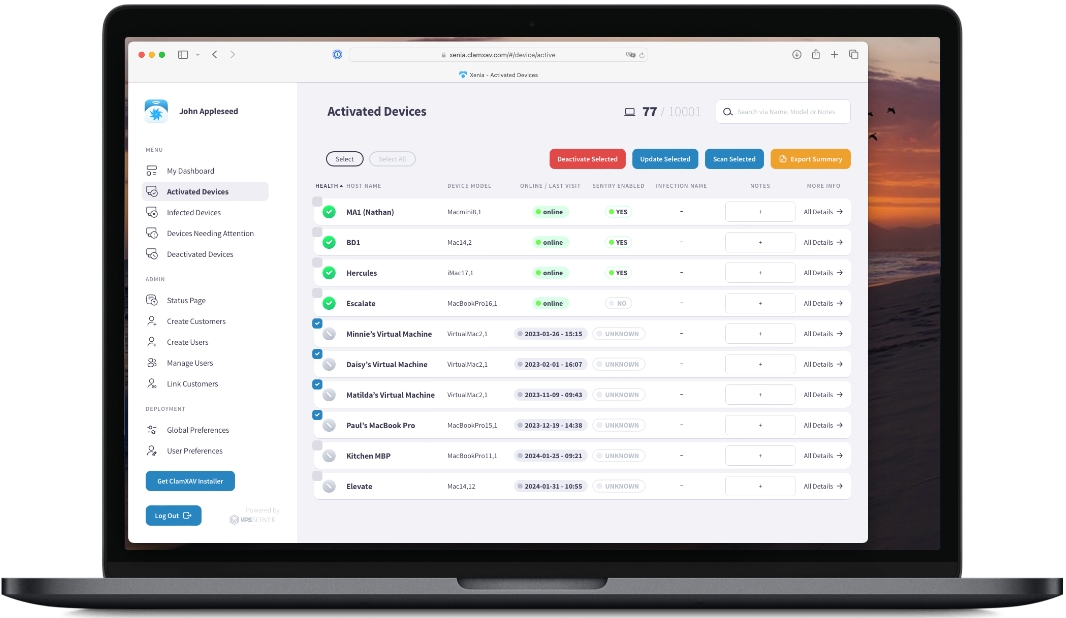The height and width of the screenshot is (618, 1066).
Task: Open Safari's downloads icon
Action: tap(797, 55)
